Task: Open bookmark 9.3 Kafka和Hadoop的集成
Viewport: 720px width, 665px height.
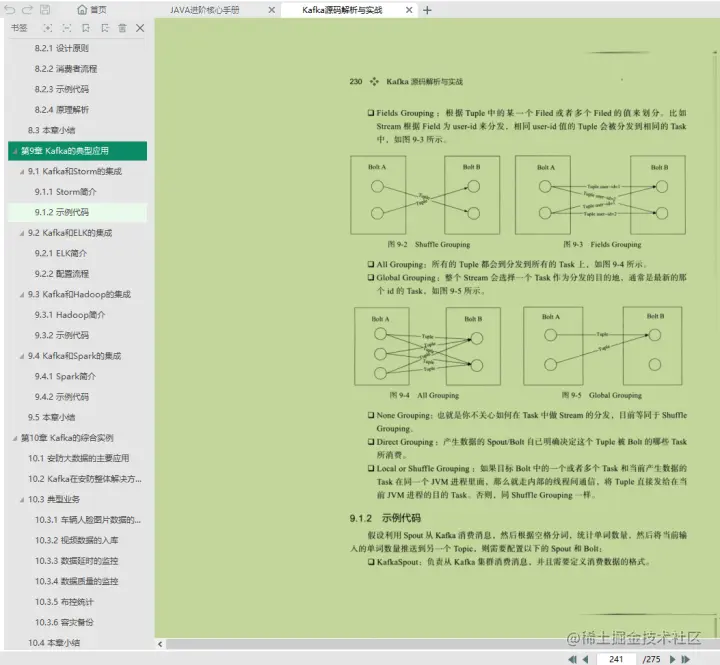Action: click(x=79, y=294)
